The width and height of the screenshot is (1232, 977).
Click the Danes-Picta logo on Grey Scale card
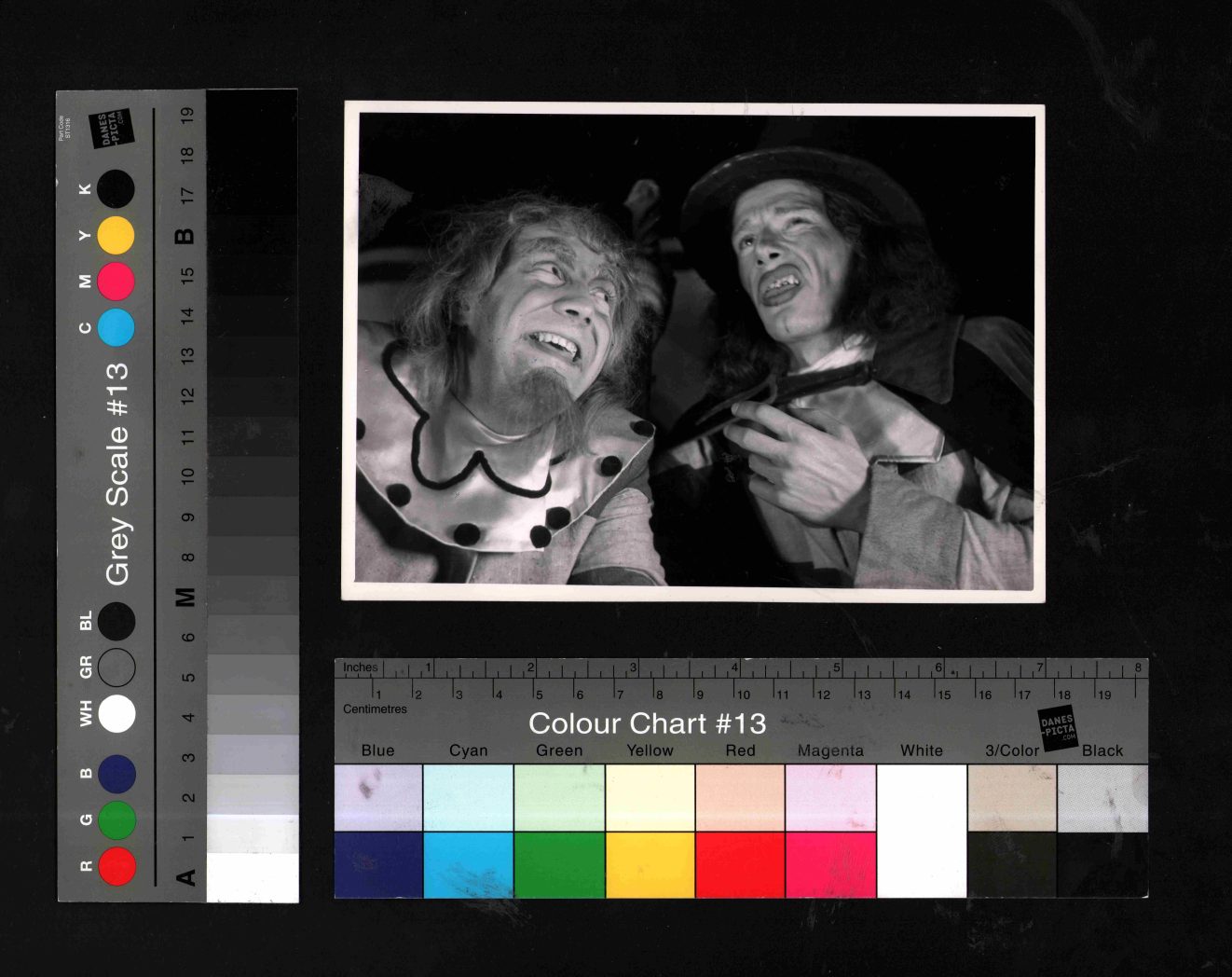pyautogui.click(x=112, y=129)
